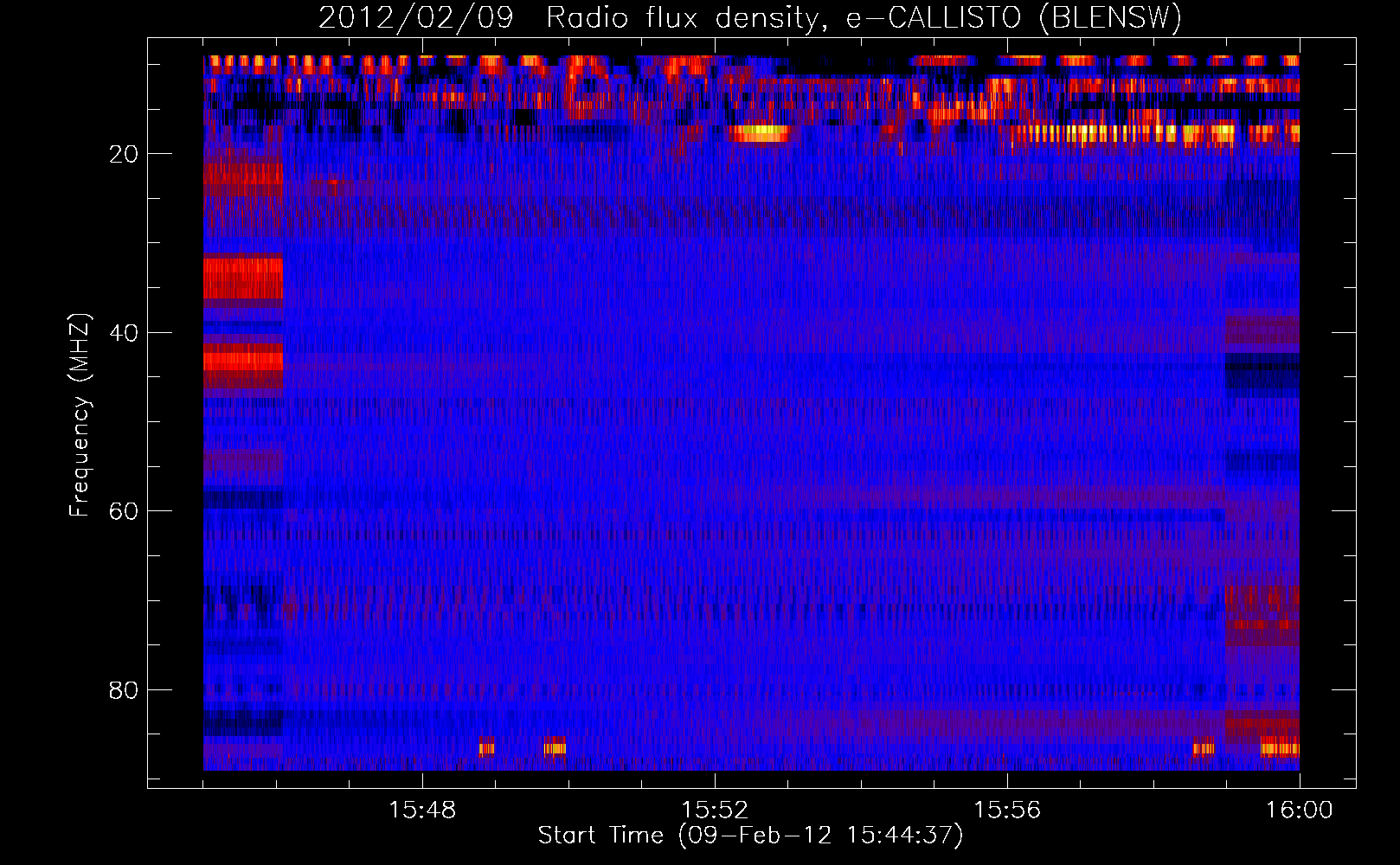Click the 15:52 time tick label
This screenshot has height=865, width=1400.
pos(715,811)
